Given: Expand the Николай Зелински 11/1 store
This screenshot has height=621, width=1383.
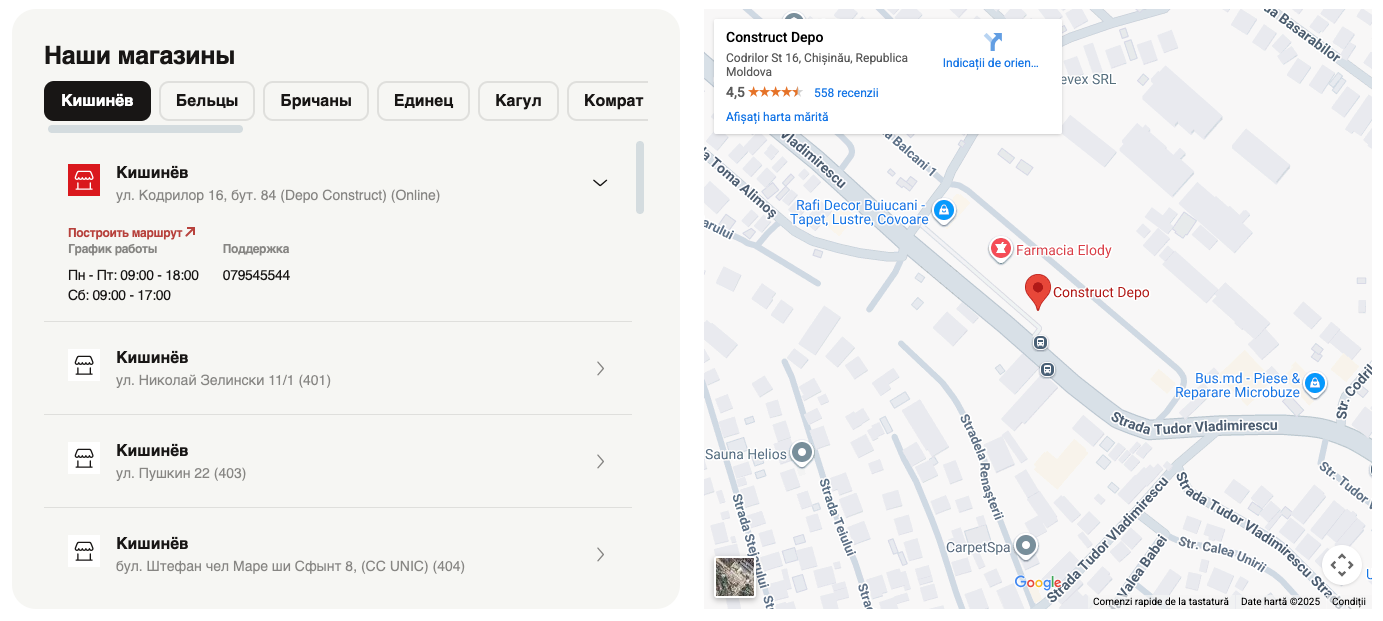Looking at the screenshot, I should coord(600,369).
